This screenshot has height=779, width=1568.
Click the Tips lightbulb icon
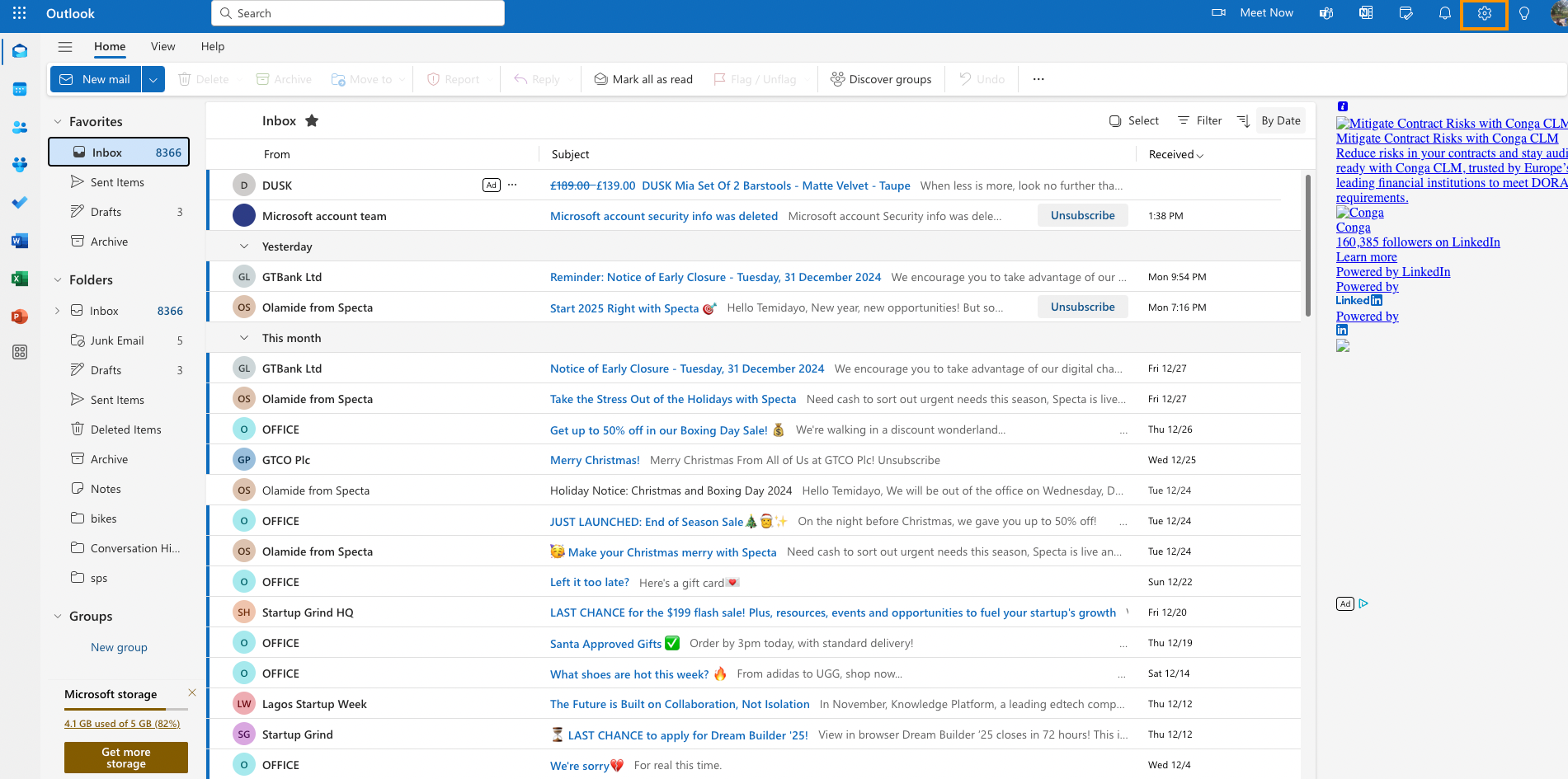pyautogui.click(x=1524, y=13)
